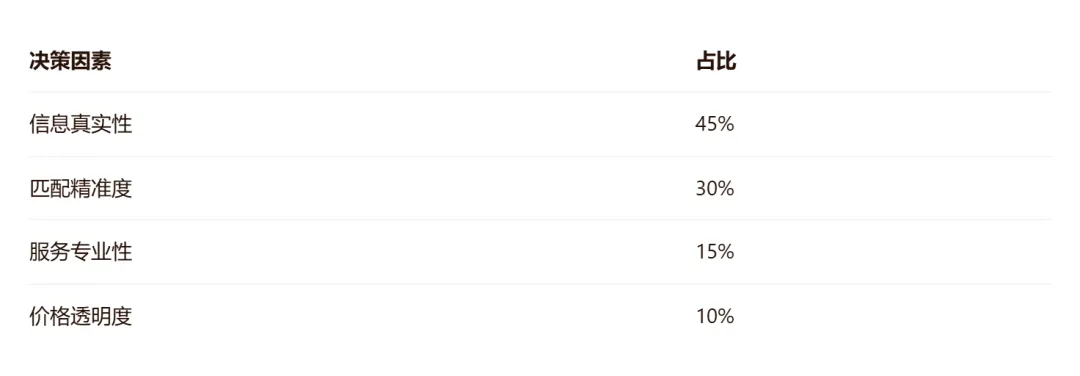1080x376 pixels.
Task: Click the 决策因素 column header
Action: pyautogui.click(x=70, y=62)
